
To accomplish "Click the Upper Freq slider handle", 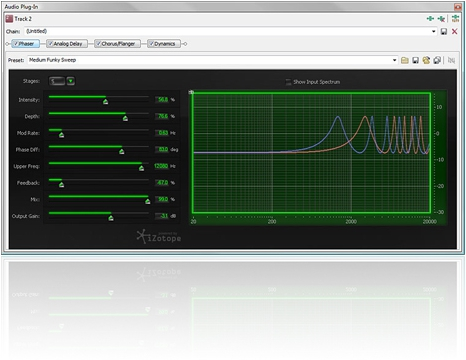I will point(141,168).
